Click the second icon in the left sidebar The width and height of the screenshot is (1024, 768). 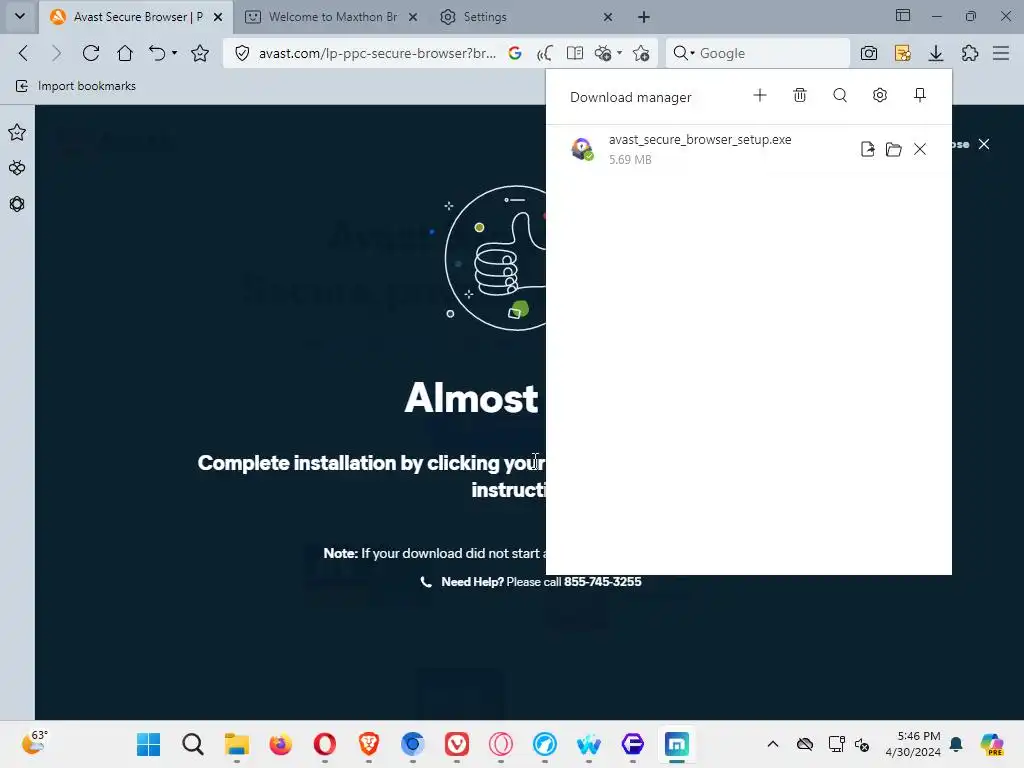pos(17,168)
